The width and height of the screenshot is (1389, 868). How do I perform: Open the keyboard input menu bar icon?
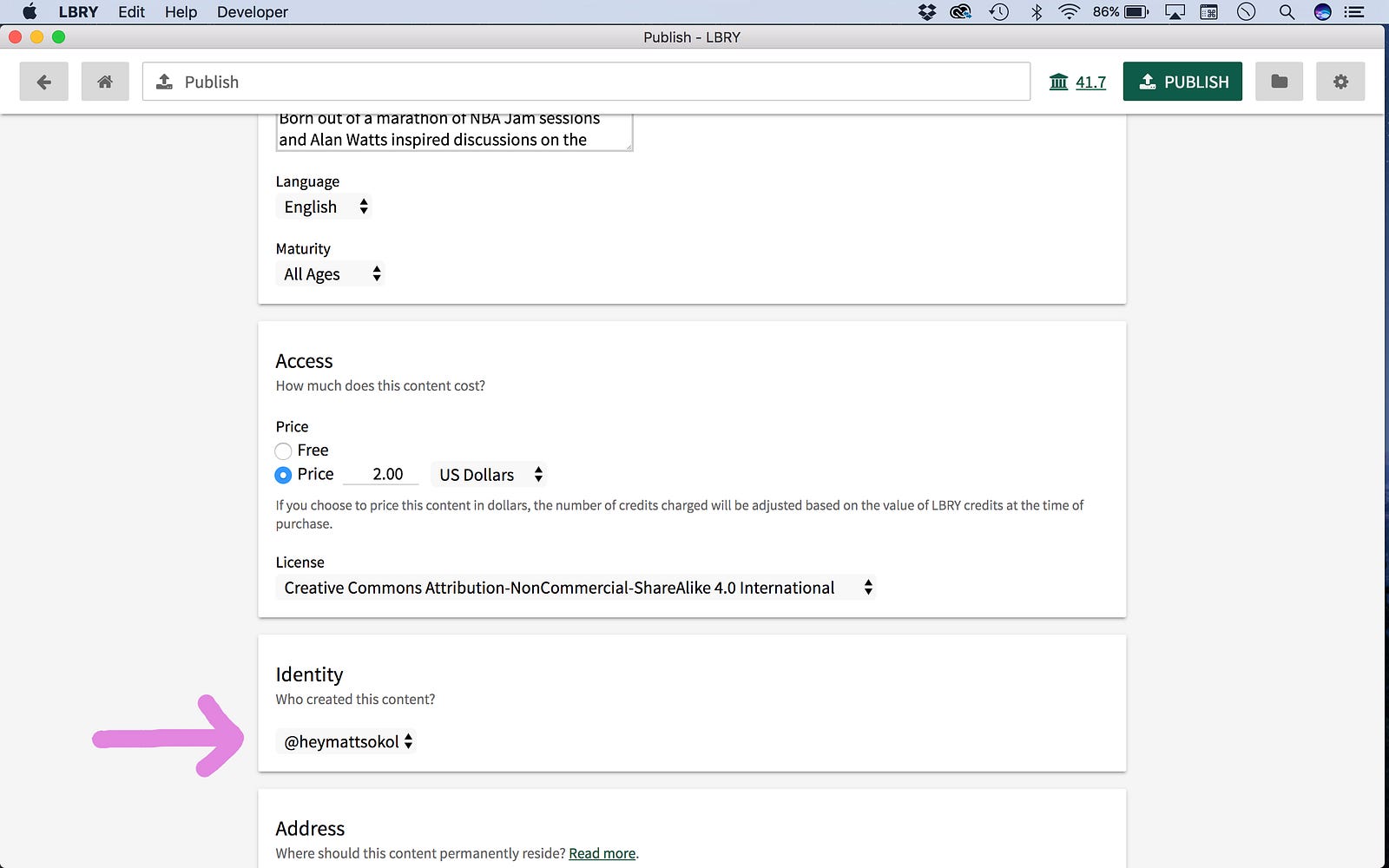point(1209,12)
